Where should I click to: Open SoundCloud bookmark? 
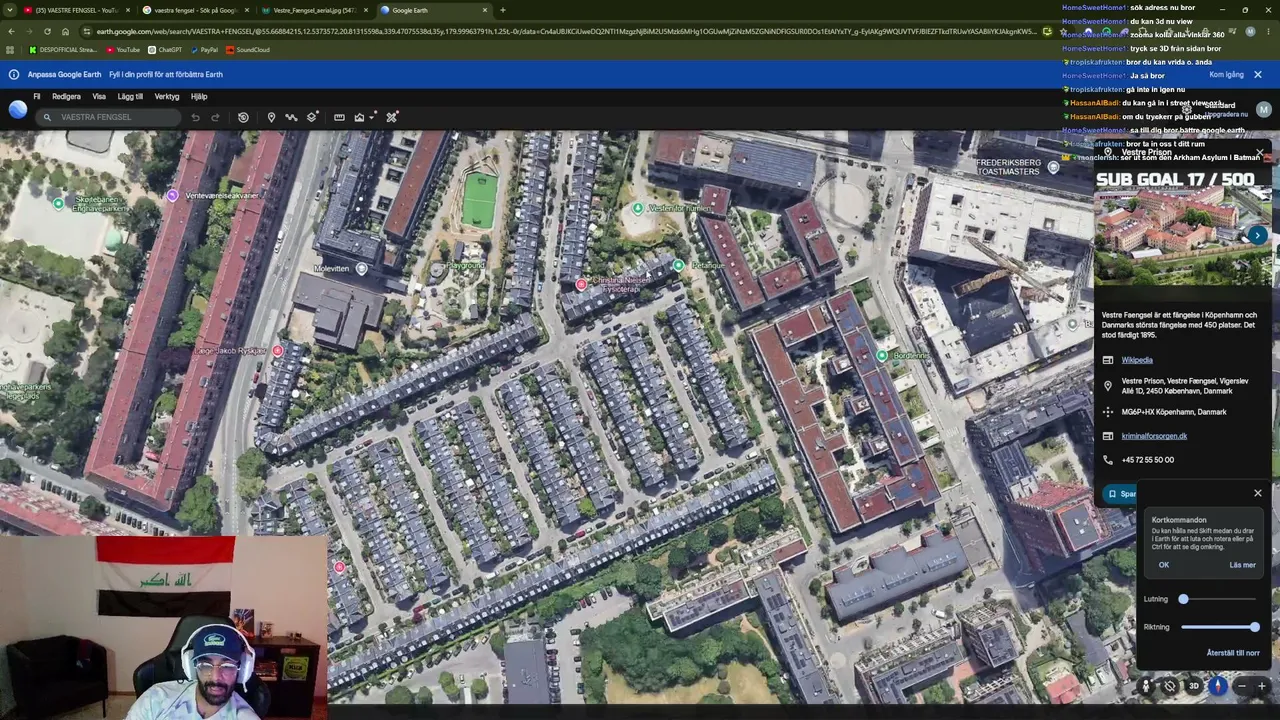[247, 50]
